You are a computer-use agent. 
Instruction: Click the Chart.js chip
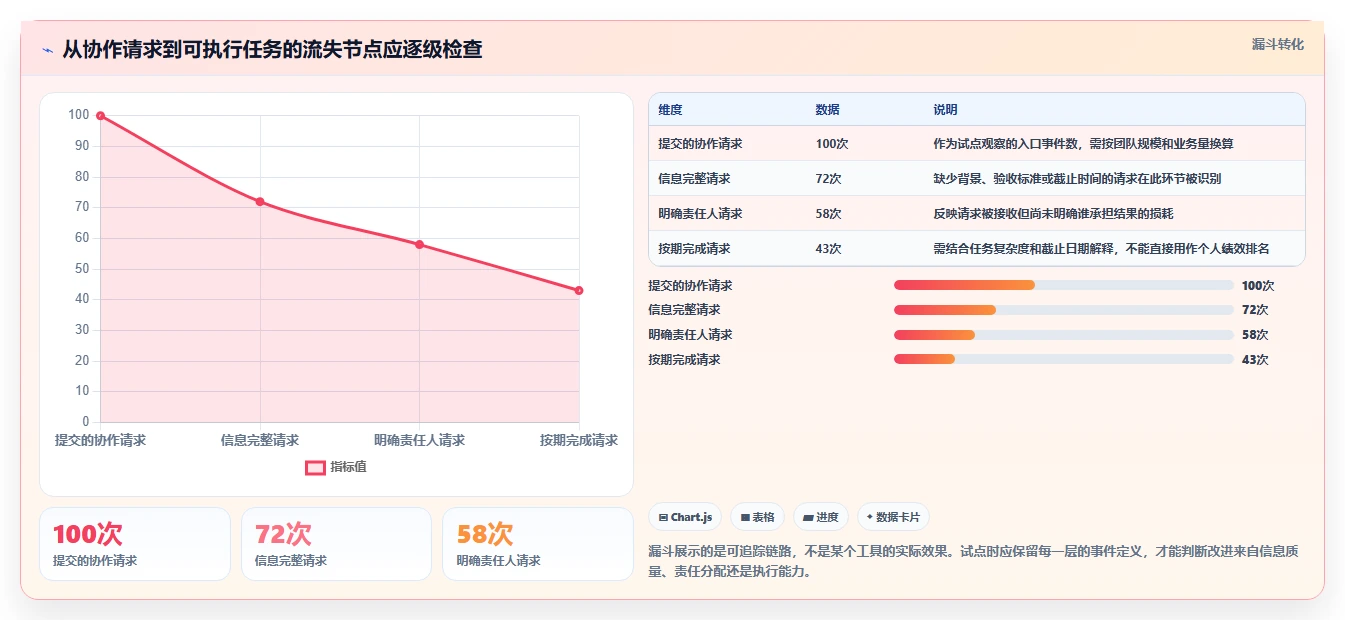click(685, 517)
